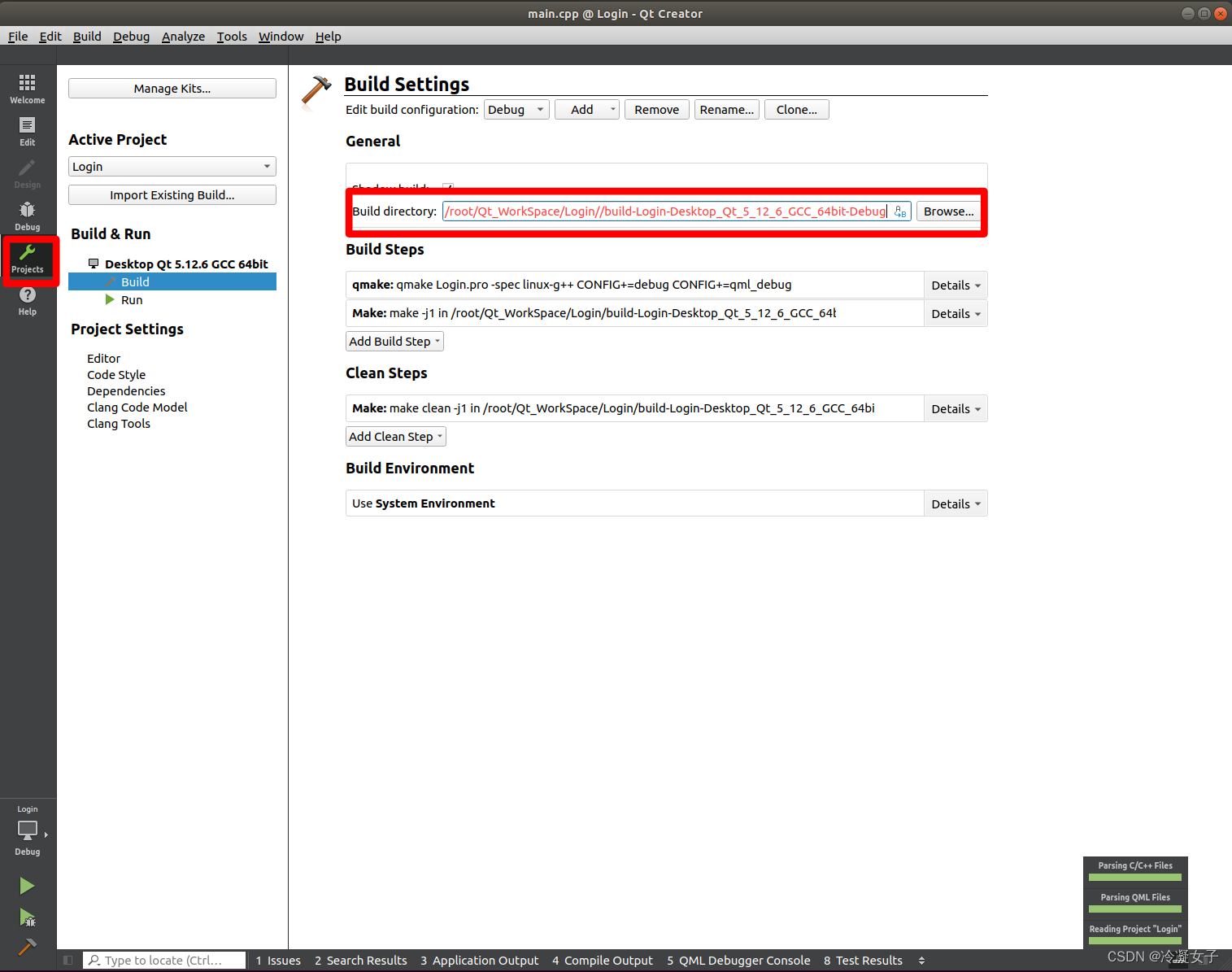The height and width of the screenshot is (972, 1232).
Task: Open the Application Output pane
Action: (480, 961)
